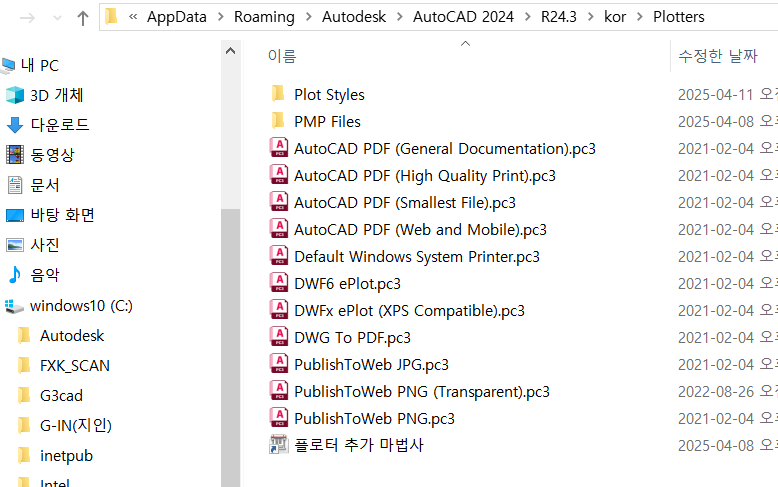Select the file name DWF6 ePlot.pc3

pos(347,284)
